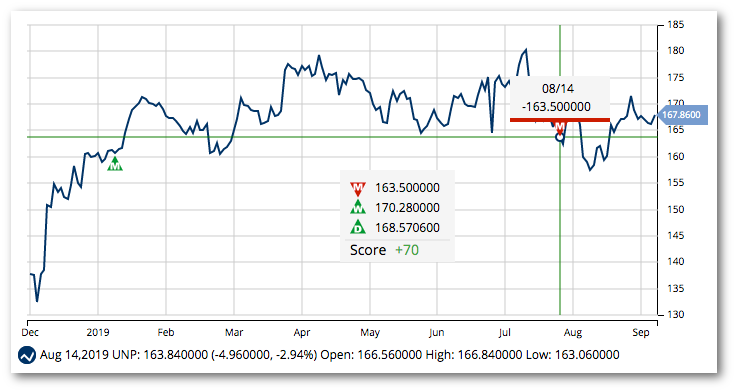Click the Jul label on the time axis
Image resolution: width=736 pixels, height=392 pixels.
pyautogui.click(x=505, y=332)
